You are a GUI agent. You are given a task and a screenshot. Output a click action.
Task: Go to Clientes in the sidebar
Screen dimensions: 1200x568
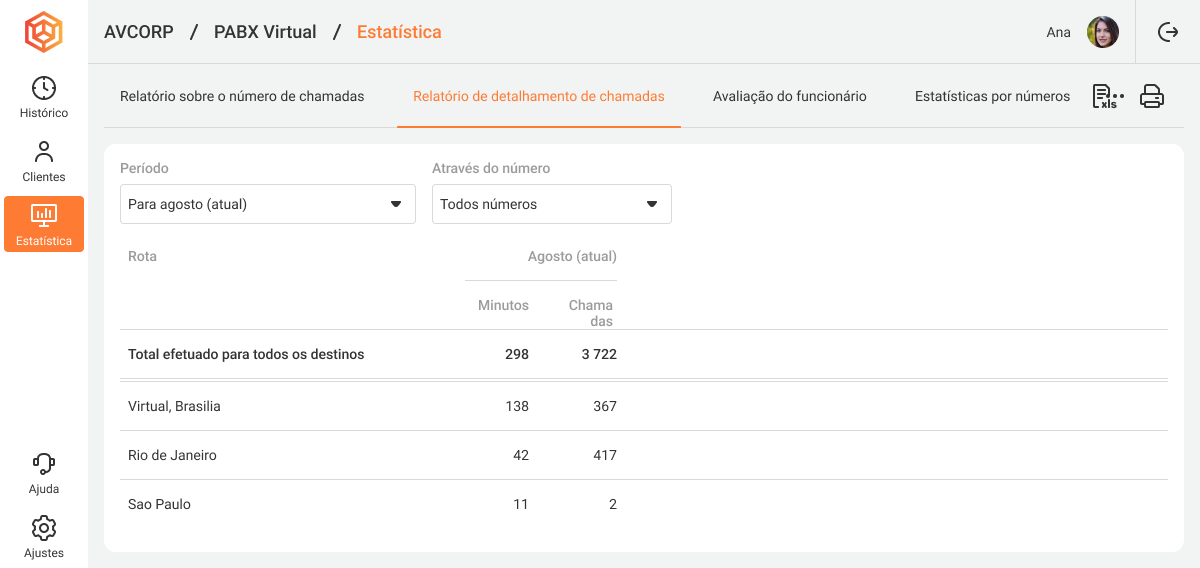44,161
